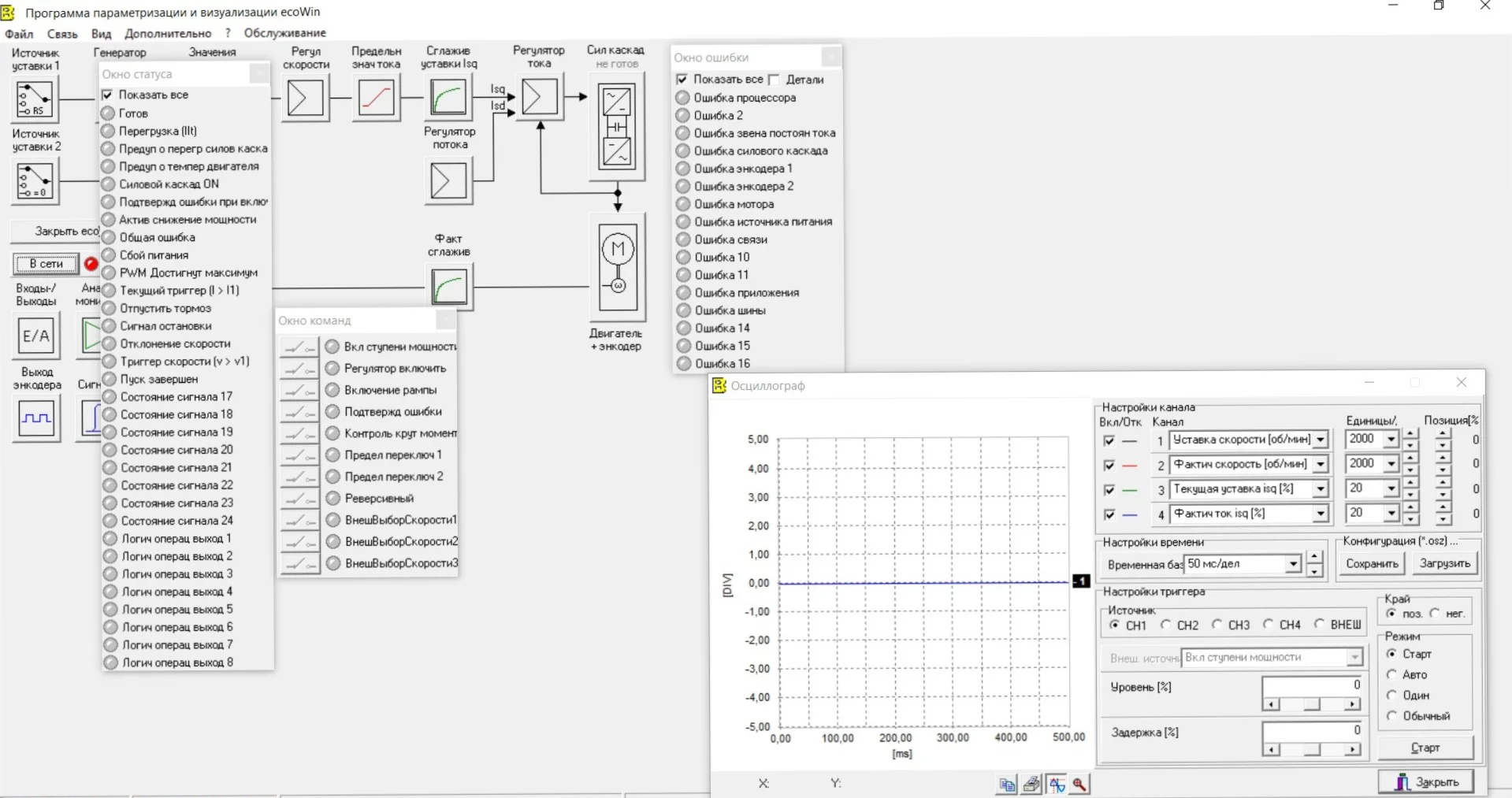1512x798 pixels.
Task: Click the power stage block icon
Action: 616,126
